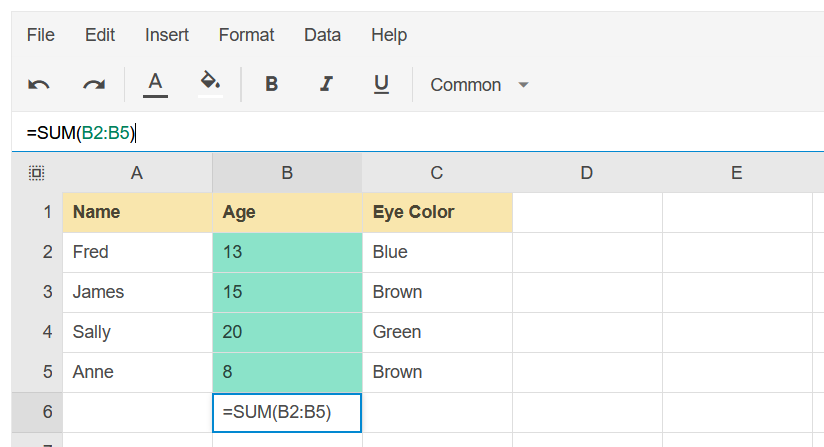This screenshot has height=447, width=824.
Task: Select column B header
Action: [287, 173]
